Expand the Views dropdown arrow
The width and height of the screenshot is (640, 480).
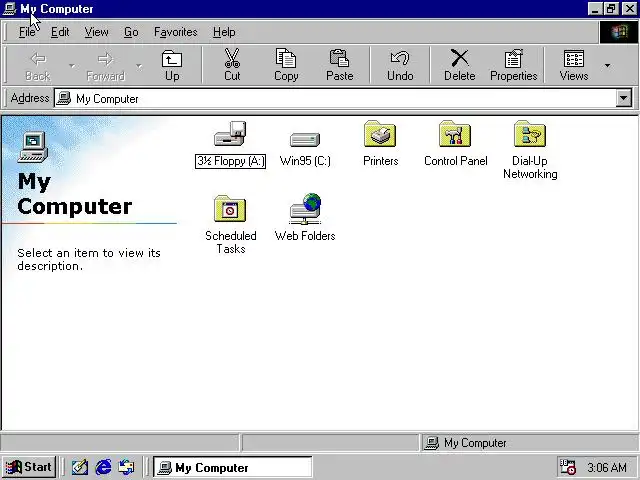click(x=607, y=65)
